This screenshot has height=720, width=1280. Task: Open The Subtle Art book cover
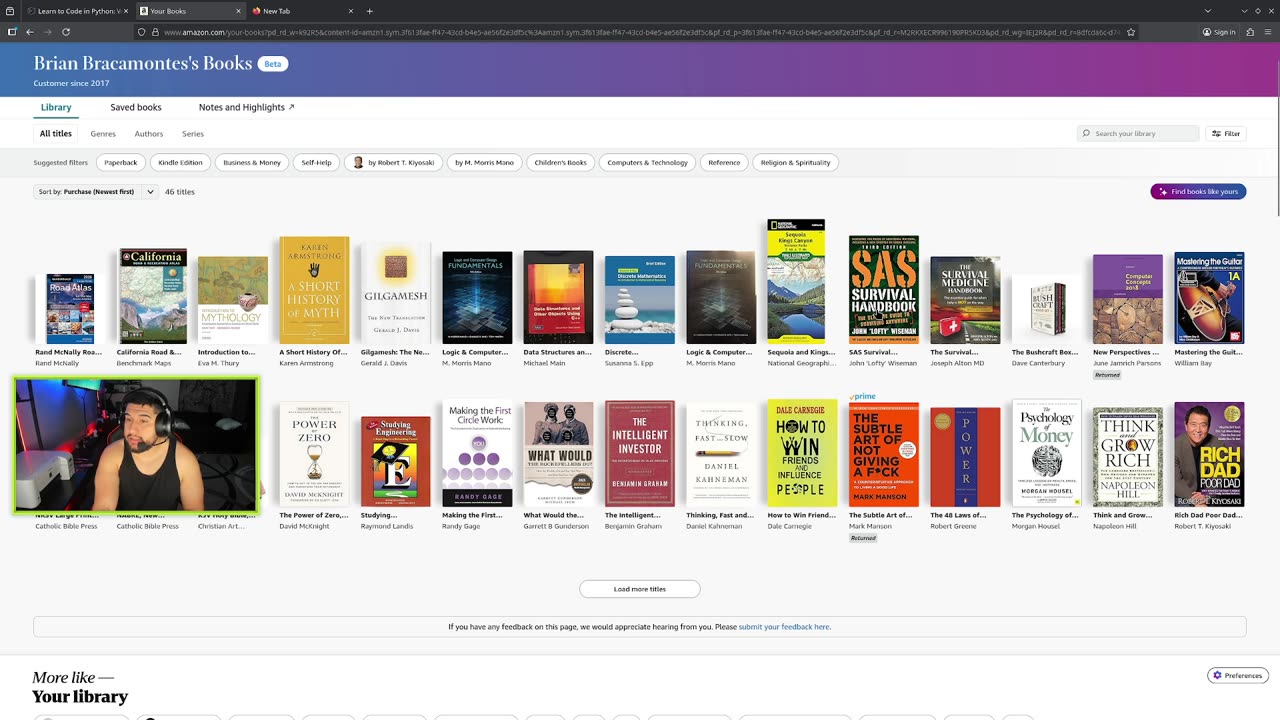pos(883,455)
